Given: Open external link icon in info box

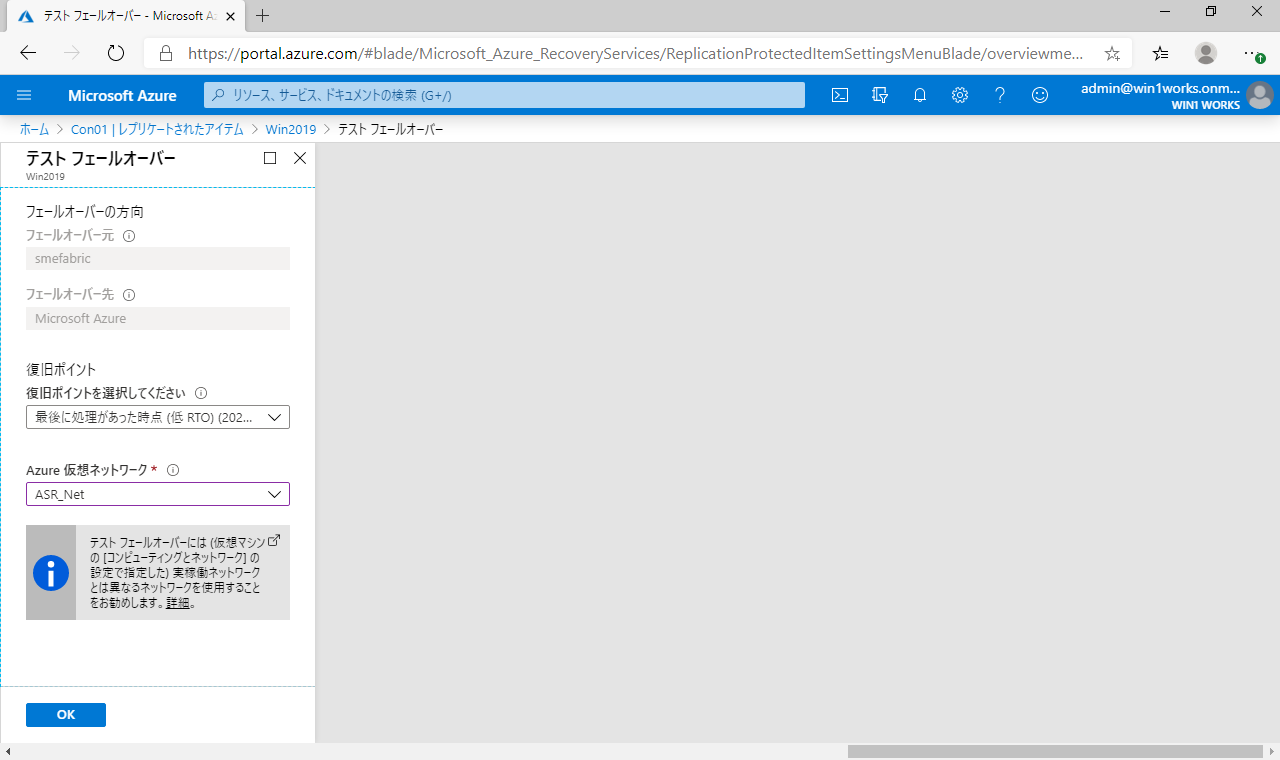Looking at the screenshot, I should [275, 540].
